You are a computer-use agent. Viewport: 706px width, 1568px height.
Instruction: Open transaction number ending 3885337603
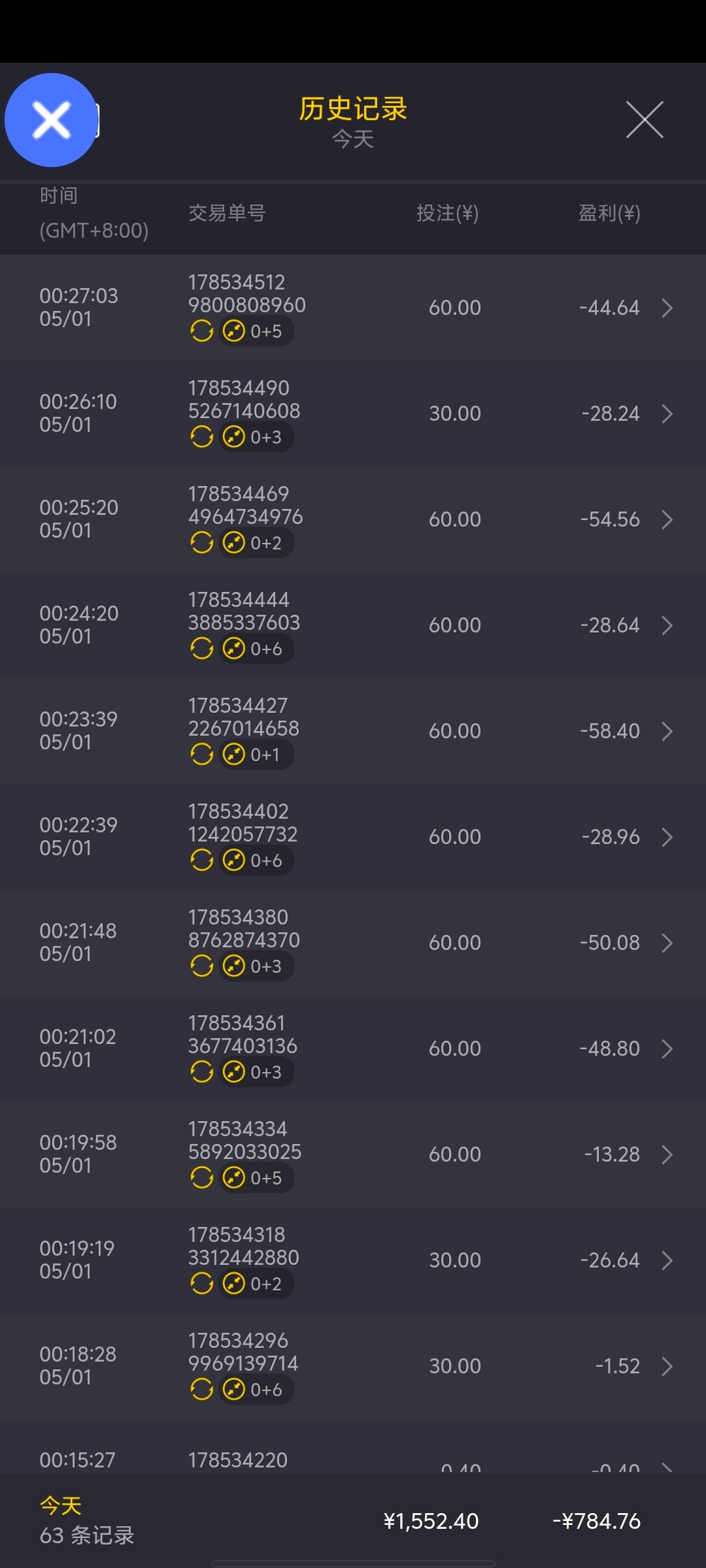[244, 612]
